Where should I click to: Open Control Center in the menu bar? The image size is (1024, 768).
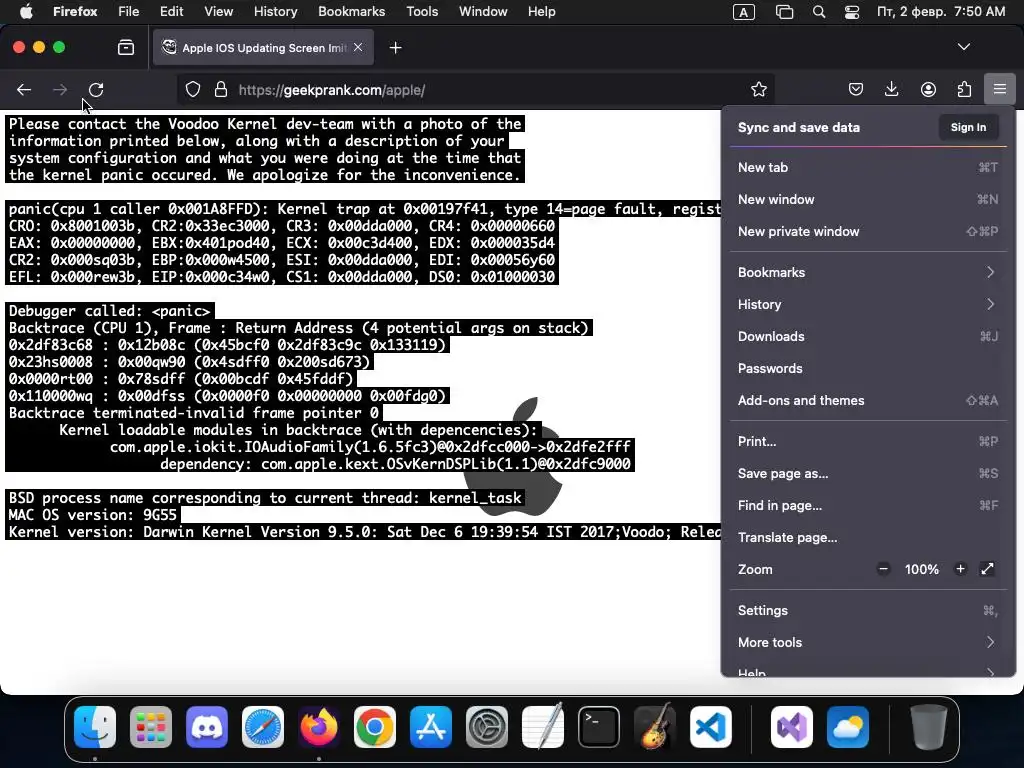tap(852, 11)
